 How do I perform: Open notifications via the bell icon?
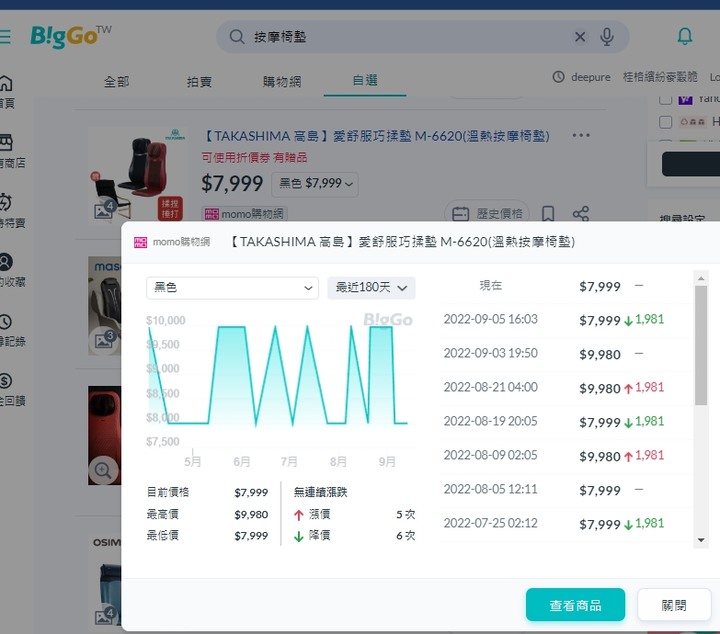point(685,36)
